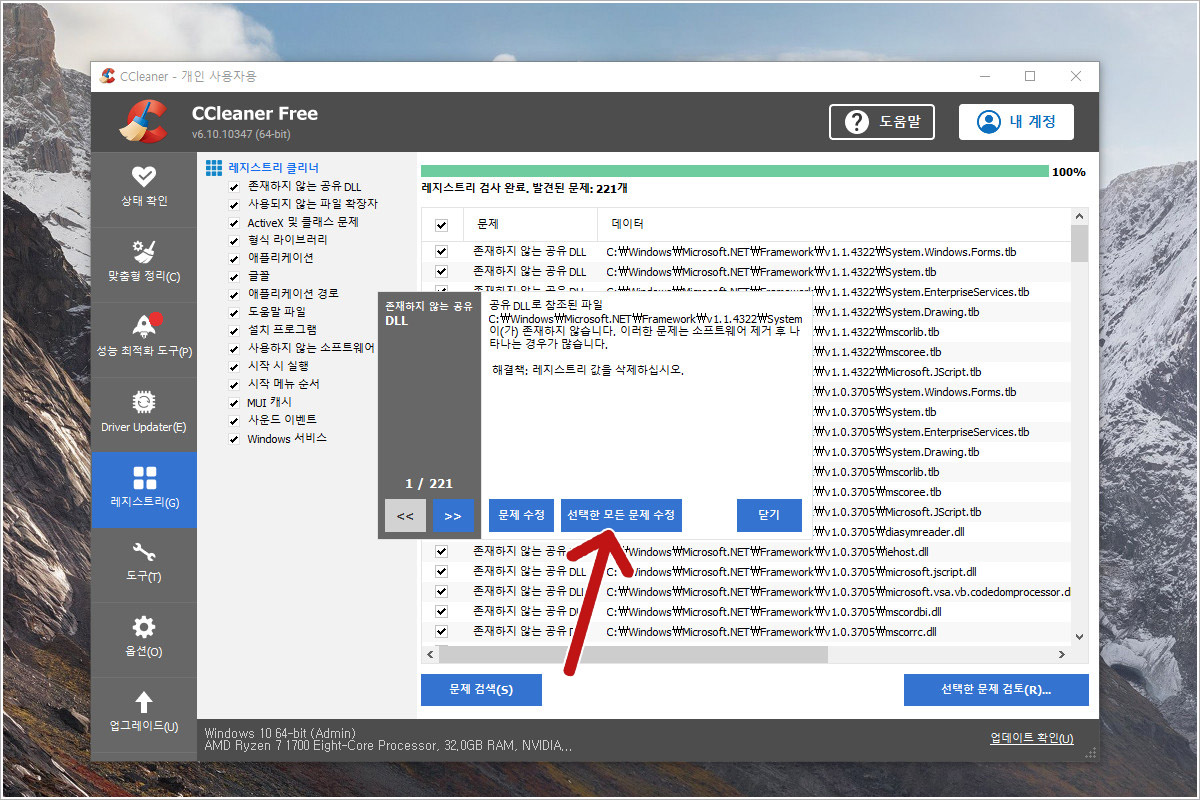
Task: Click 문제 수정 fix issue button
Action: 521,515
